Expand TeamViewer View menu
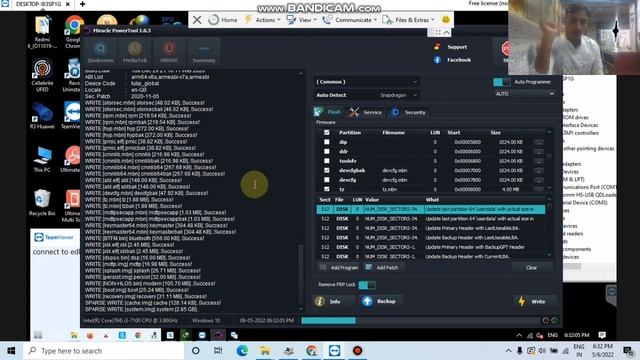 pyautogui.click(x=302, y=20)
